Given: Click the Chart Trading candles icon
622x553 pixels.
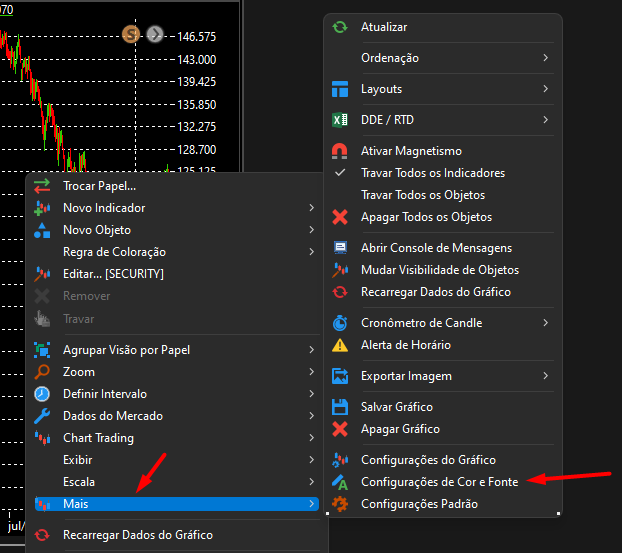Looking at the screenshot, I should pyautogui.click(x=42, y=438).
